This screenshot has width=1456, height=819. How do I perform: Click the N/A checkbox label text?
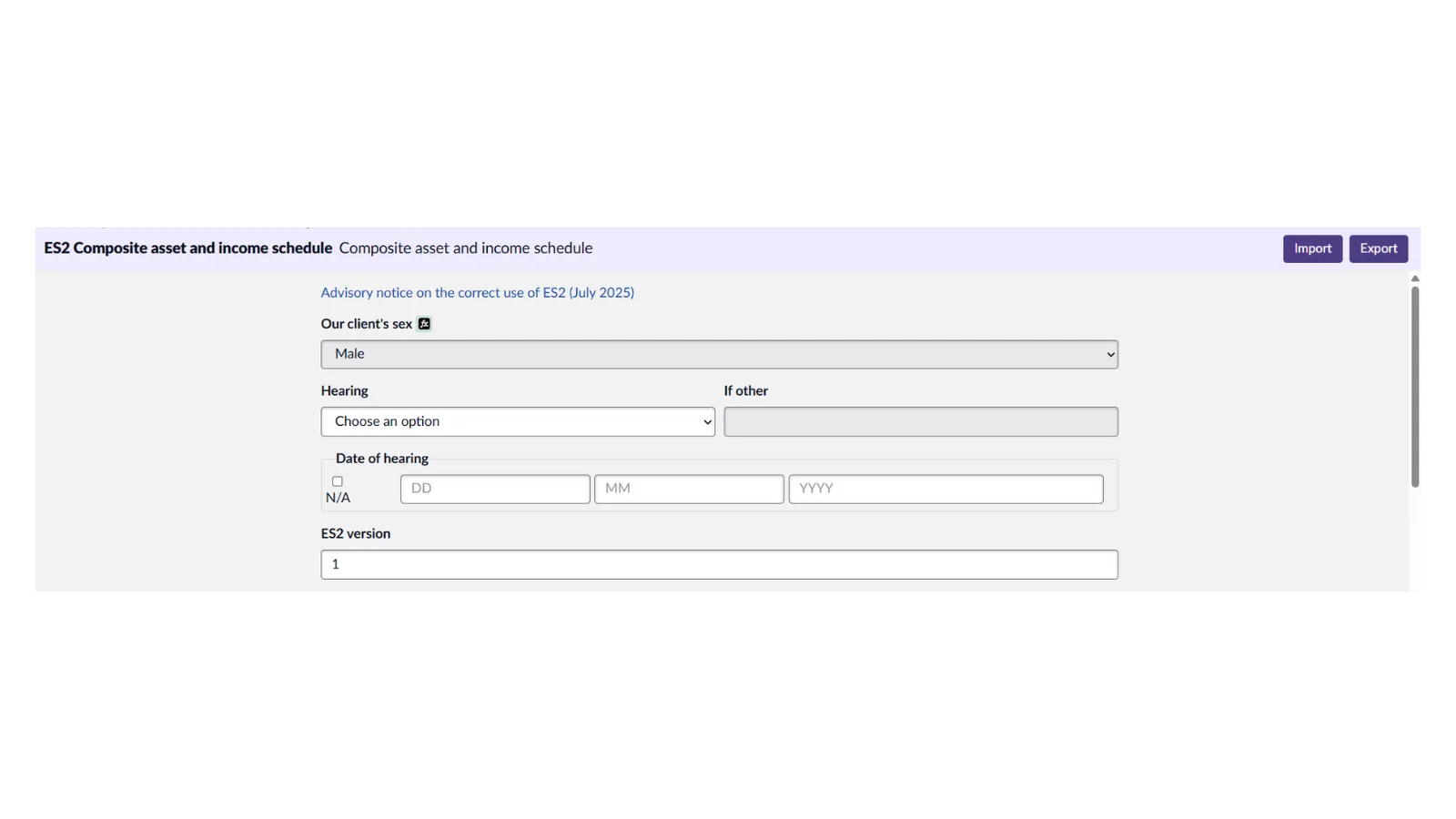(x=338, y=498)
